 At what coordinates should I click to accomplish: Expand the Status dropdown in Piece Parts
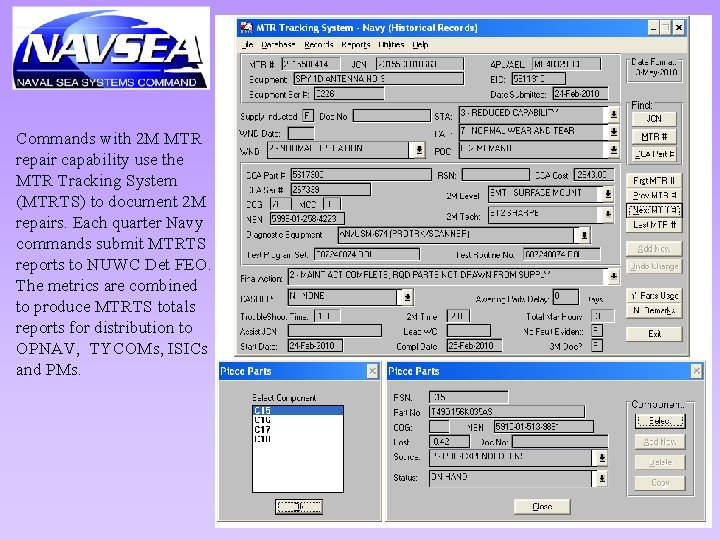[601, 478]
